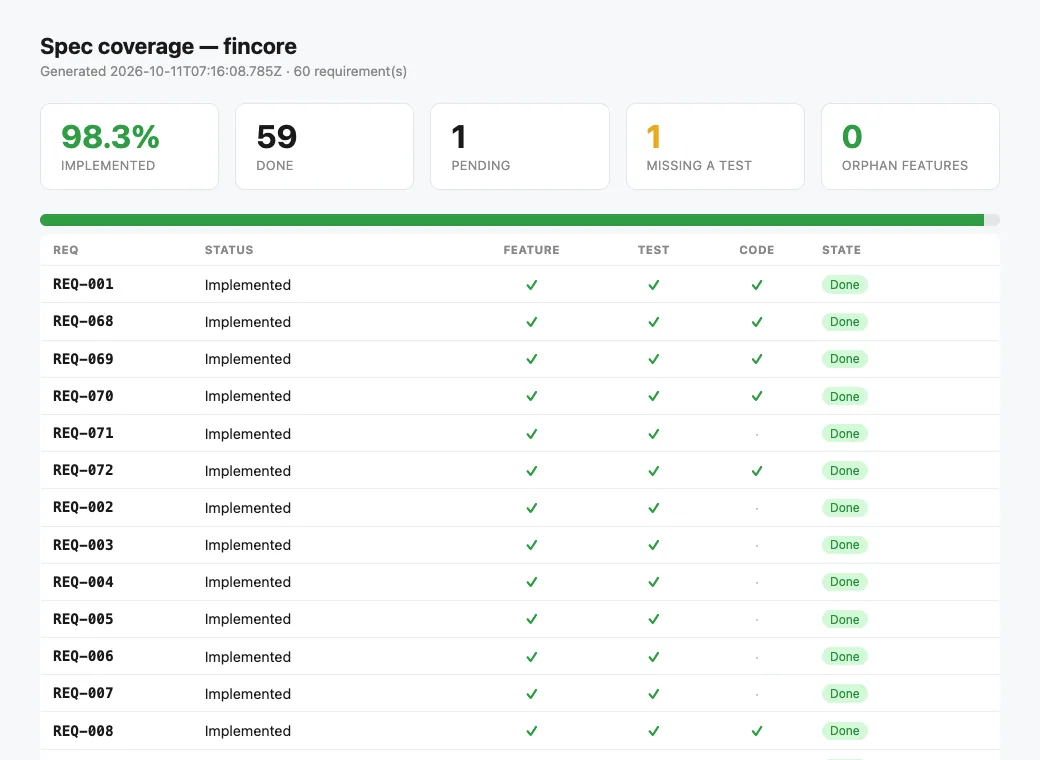This screenshot has height=760, width=1040.
Task: Click the 1 Pending summary card
Action: (x=520, y=147)
